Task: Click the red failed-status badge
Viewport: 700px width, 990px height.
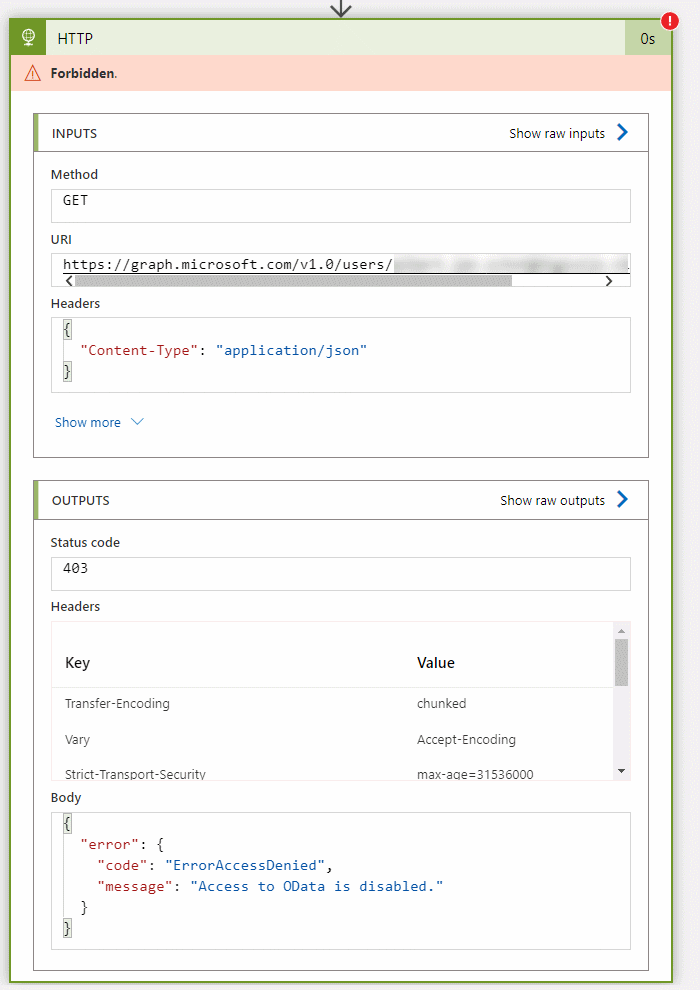Action: pos(670,21)
